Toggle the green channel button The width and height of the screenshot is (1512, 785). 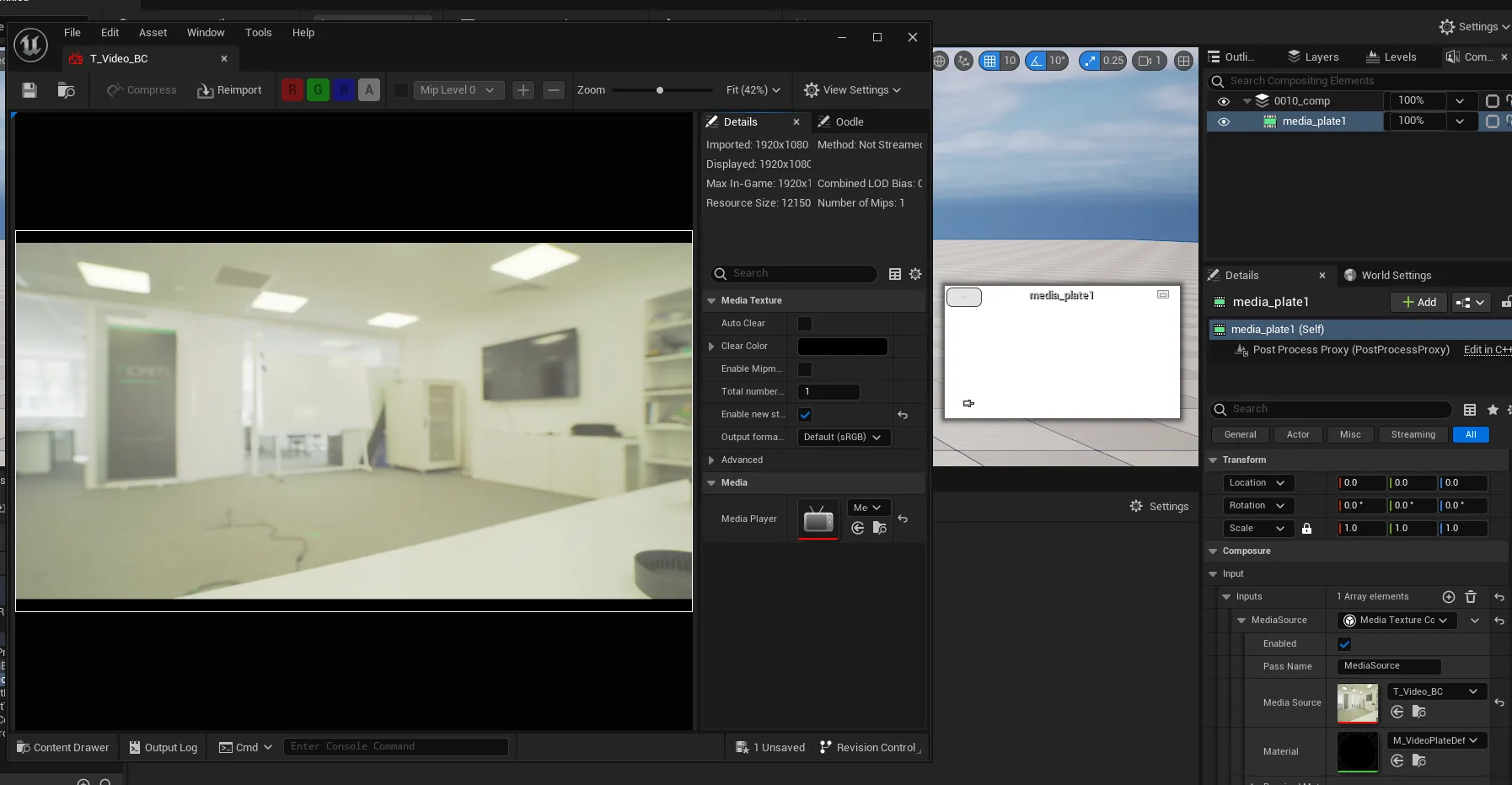pyautogui.click(x=318, y=90)
